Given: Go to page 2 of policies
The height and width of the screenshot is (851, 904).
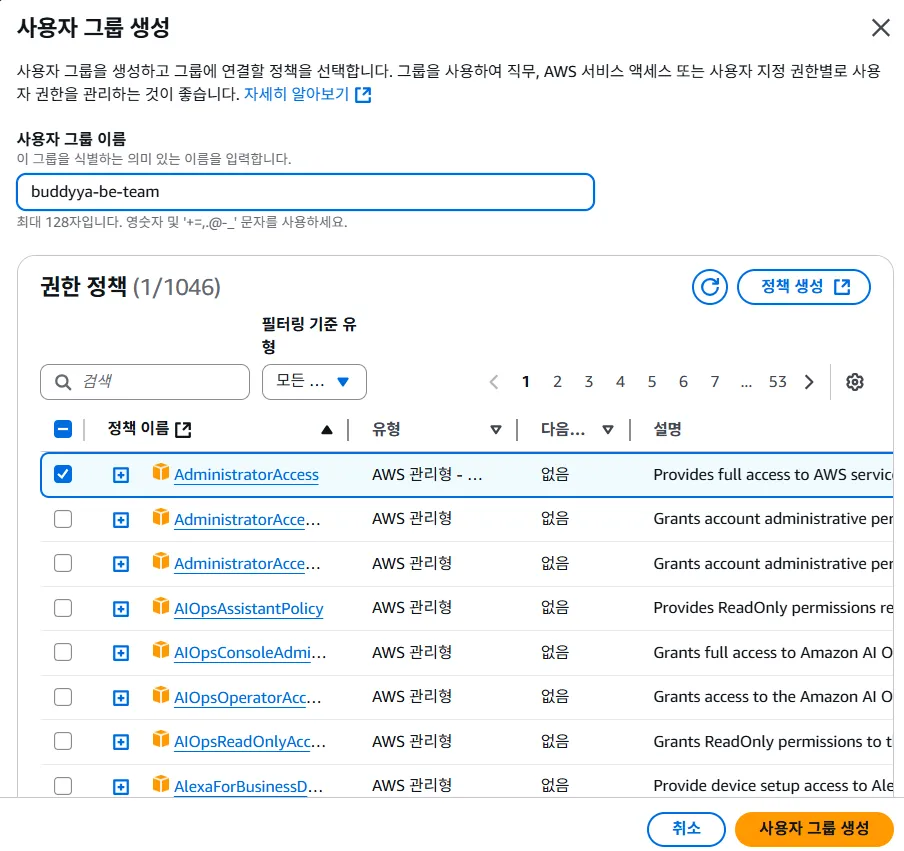Looking at the screenshot, I should tap(558, 382).
